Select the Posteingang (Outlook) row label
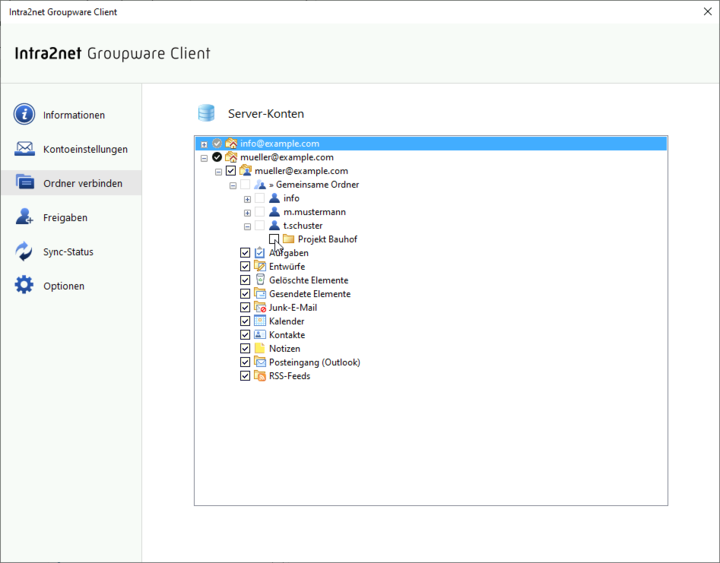 315,362
